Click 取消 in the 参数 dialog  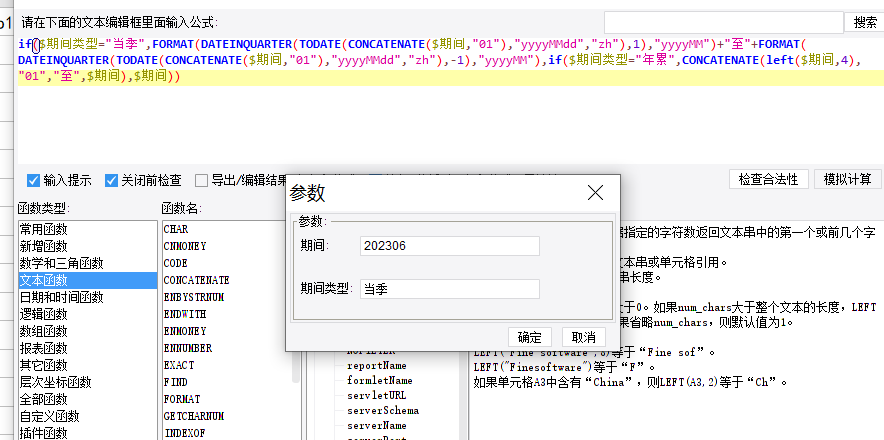(584, 337)
